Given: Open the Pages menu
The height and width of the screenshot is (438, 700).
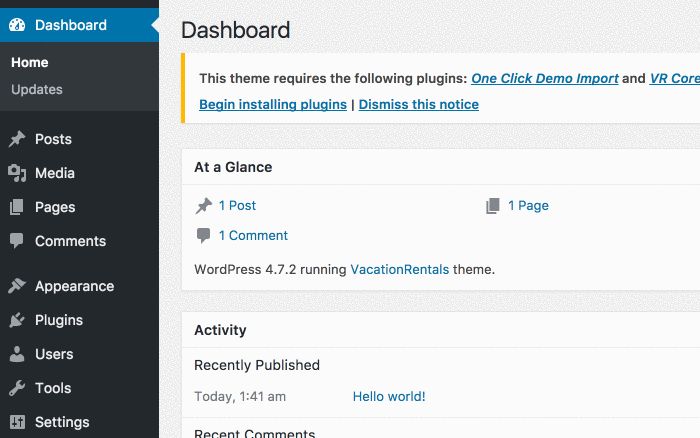Looking at the screenshot, I should 55,207.
